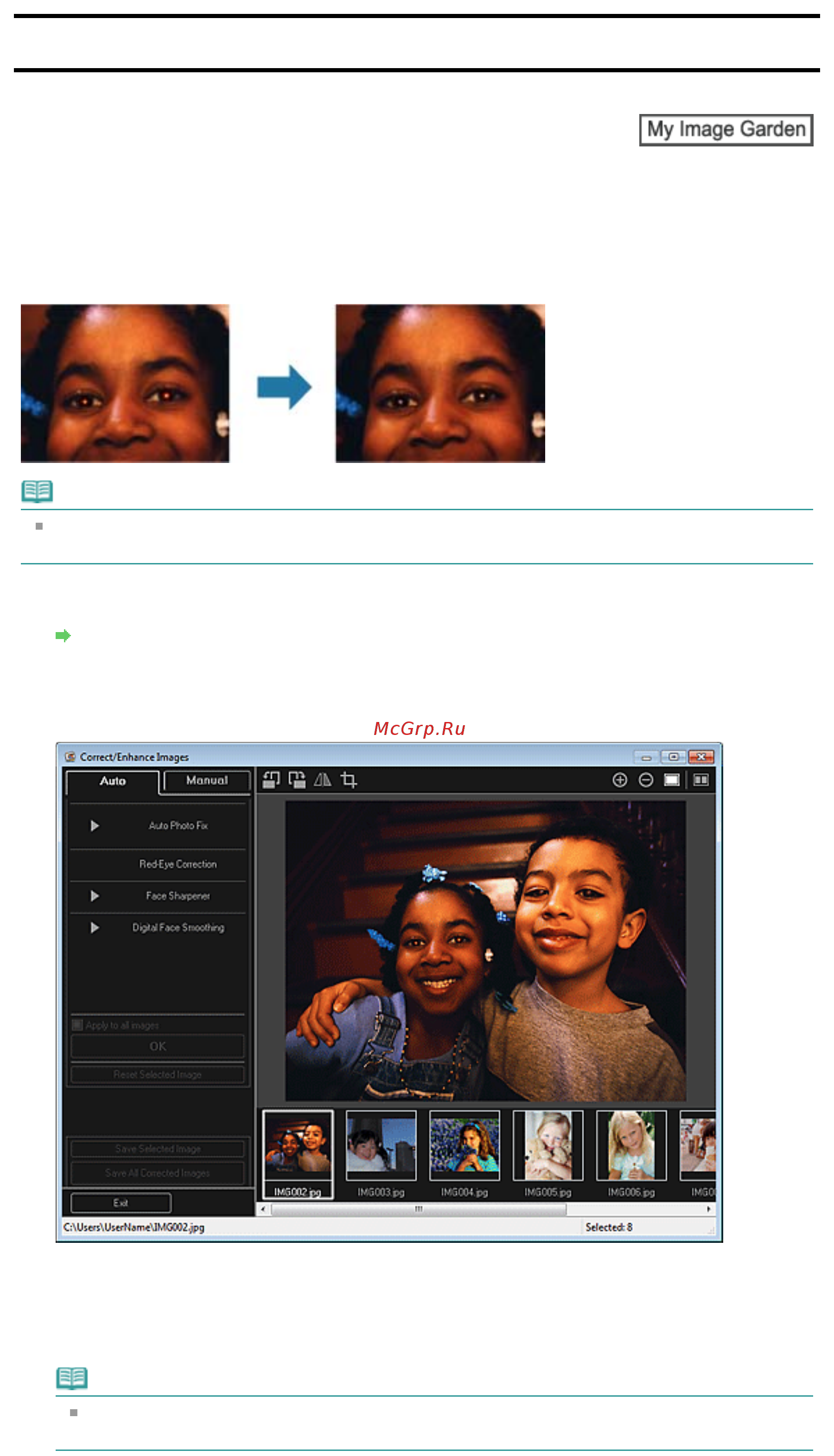Select Auto Photo Fix label
Screen dimensions: 834x1456
178,826
